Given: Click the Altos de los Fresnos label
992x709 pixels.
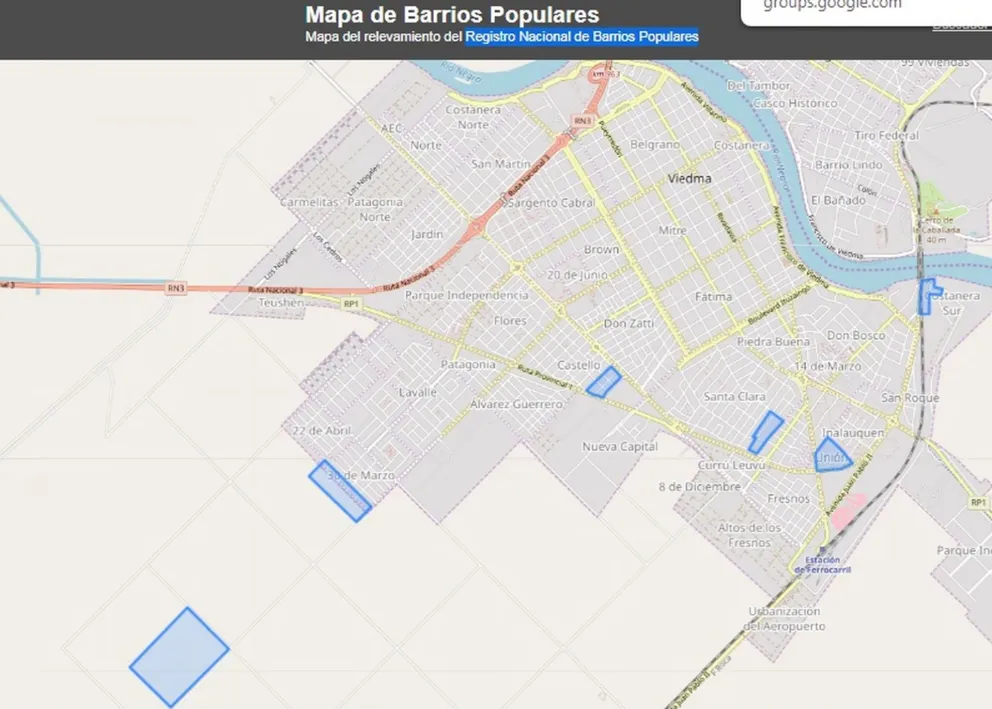Looking at the screenshot, I should 750,534.
